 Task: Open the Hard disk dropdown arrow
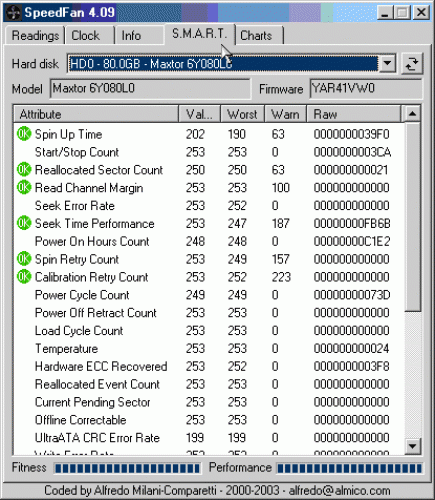pyautogui.click(x=387, y=63)
